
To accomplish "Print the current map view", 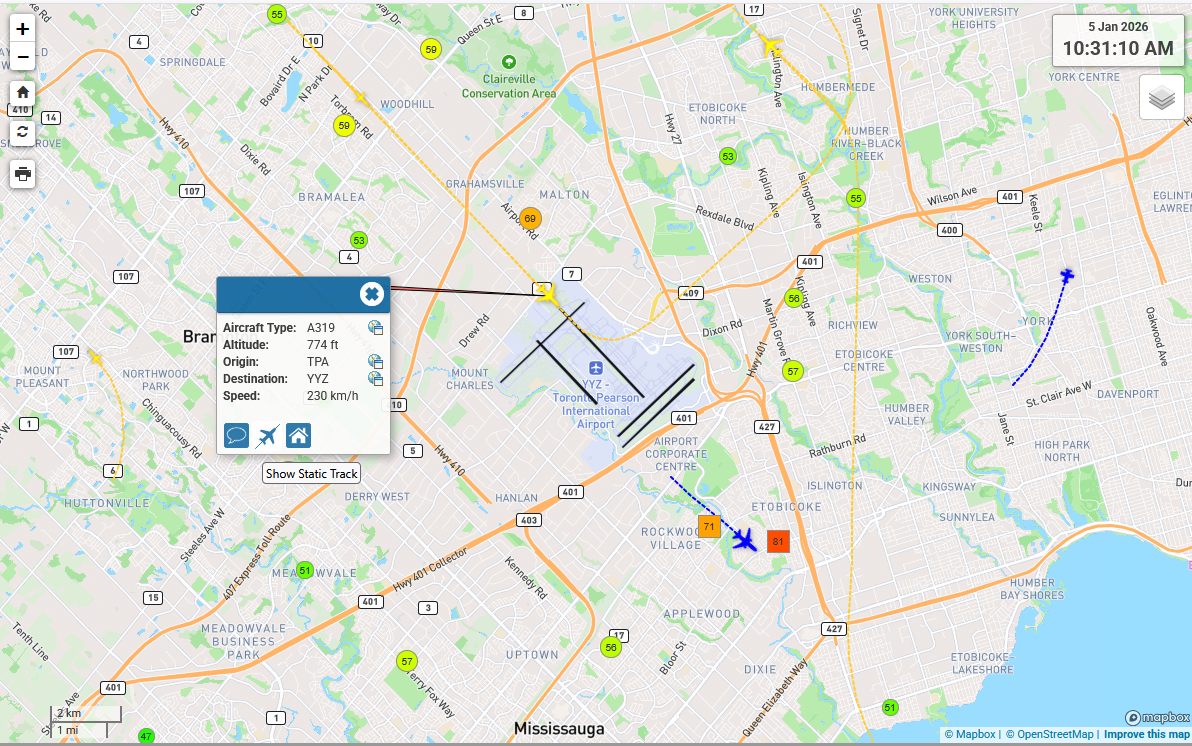I will coord(23,173).
